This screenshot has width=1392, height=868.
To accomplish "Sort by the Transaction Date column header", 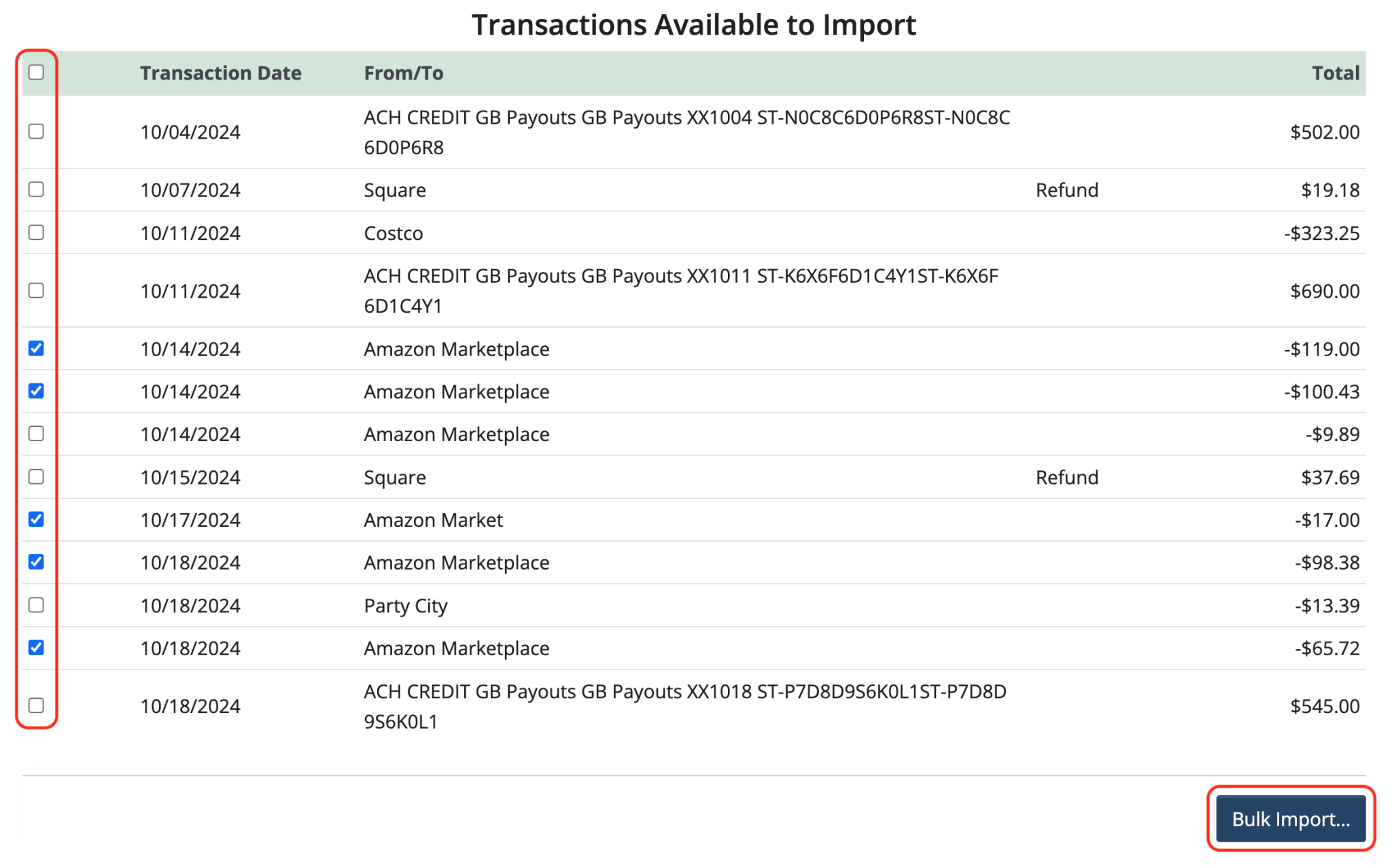I will (x=220, y=73).
